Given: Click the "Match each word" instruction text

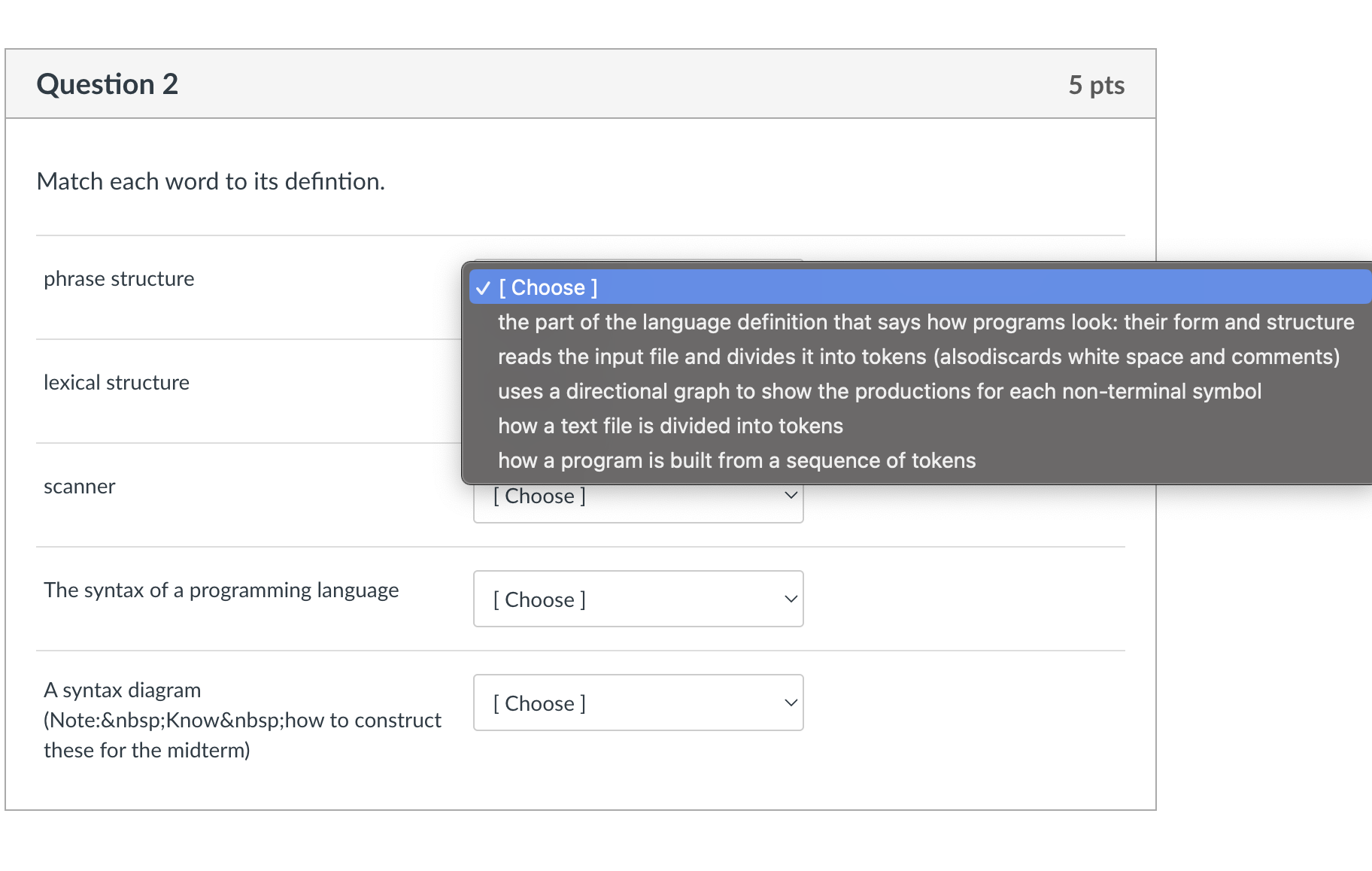Looking at the screenshot, I should click(x=211, y=182).
